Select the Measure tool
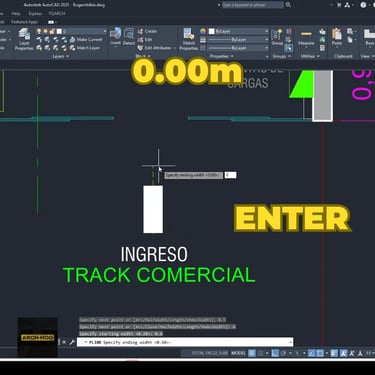Viewport: 375px width, 375px height. pyautogui.click(x=306, y=37)
